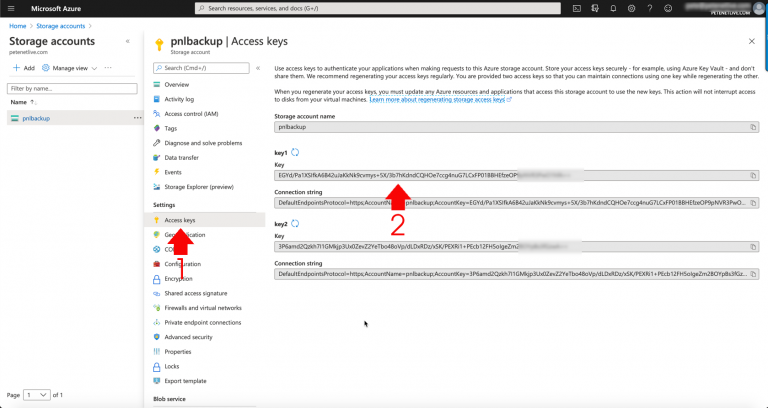Open Firewalls and virtual networks
This screenshot has width=768, height=408.
click(205, 308)
